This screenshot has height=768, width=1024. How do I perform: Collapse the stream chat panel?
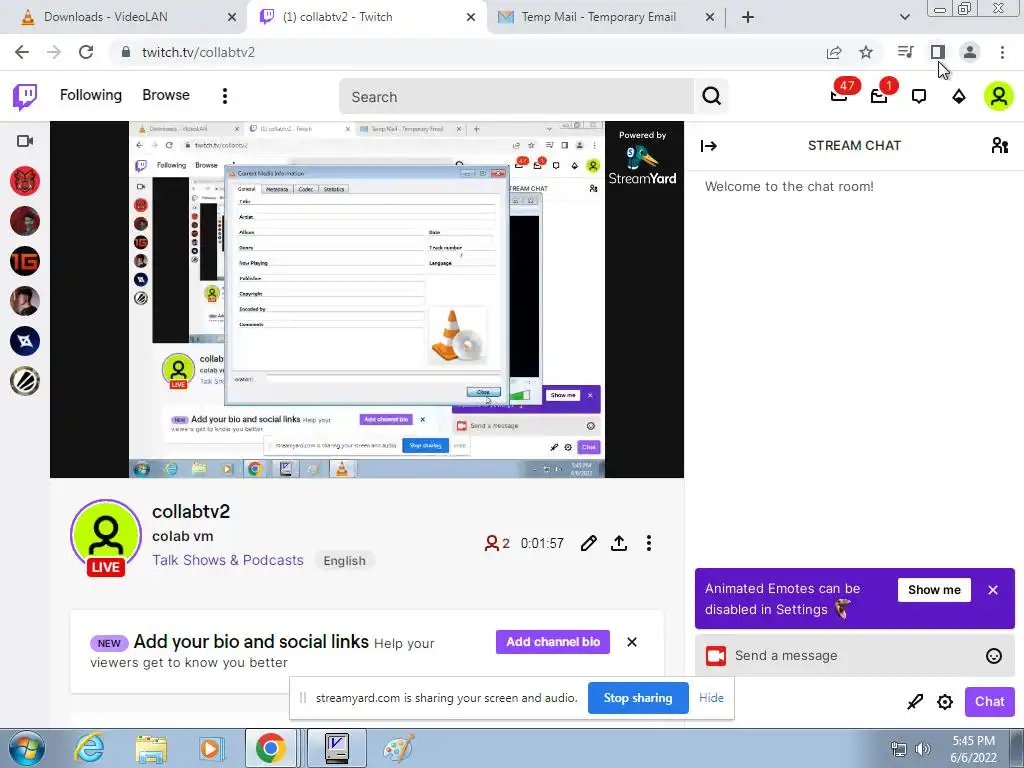coord(709,146)
